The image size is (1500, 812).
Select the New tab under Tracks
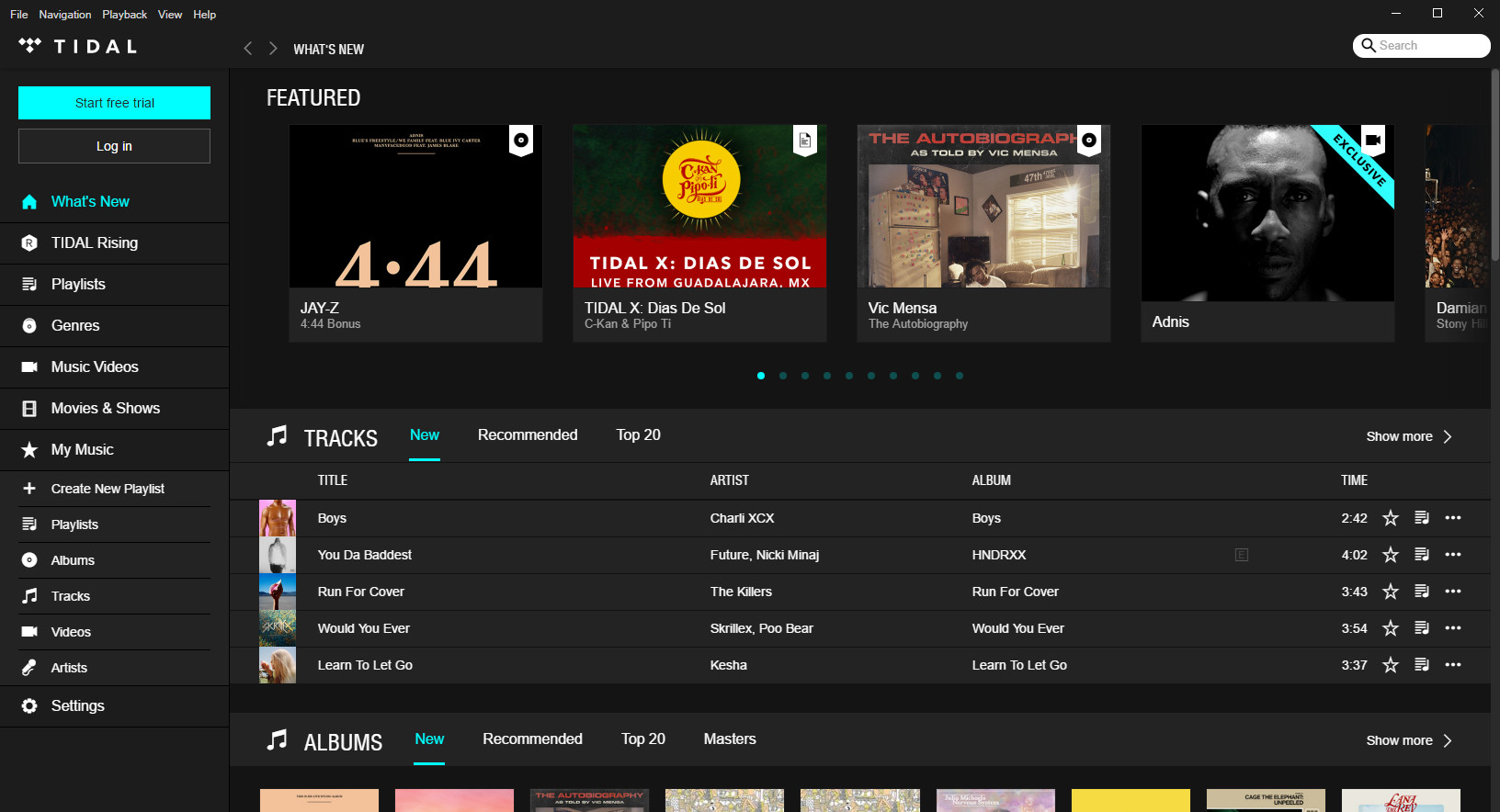point(425,435)
